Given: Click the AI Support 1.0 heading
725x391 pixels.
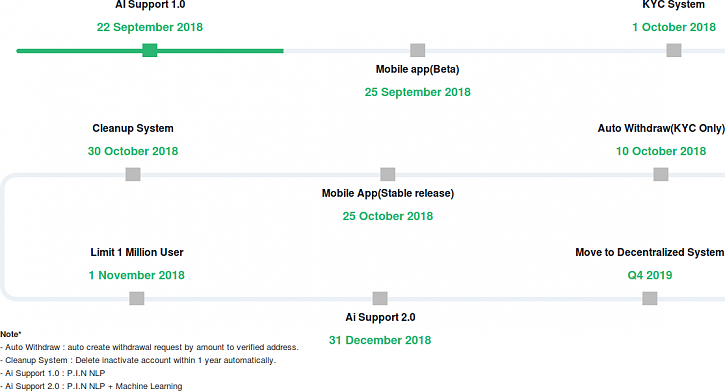Looking at the screenshot, I should [x=150, y=5].
